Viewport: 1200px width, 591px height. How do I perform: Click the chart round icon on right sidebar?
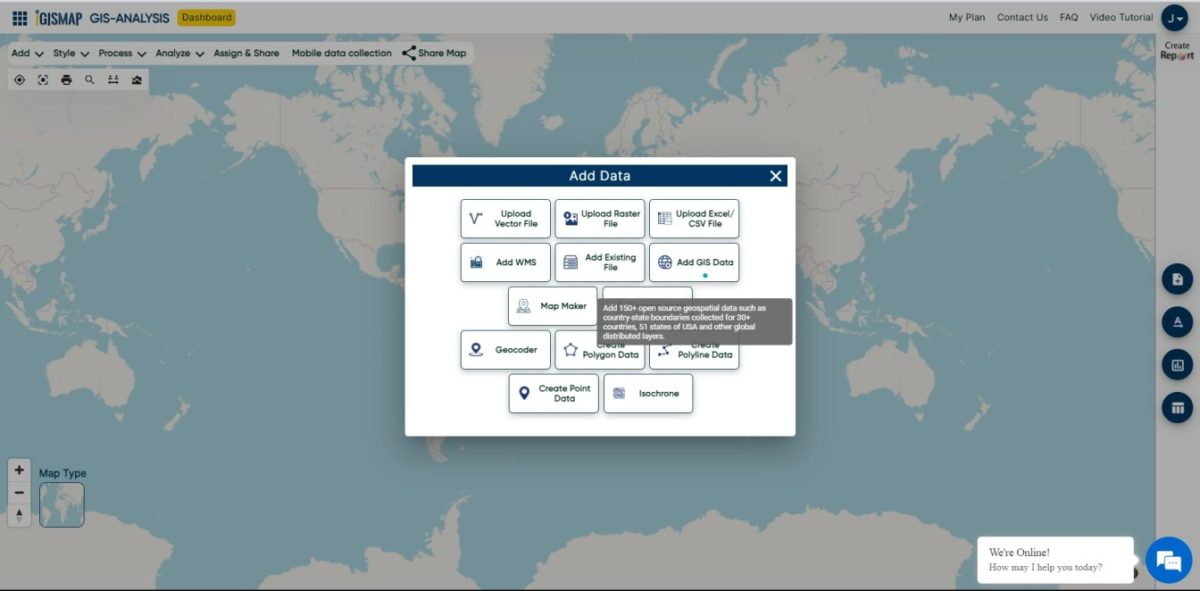(x=1177, y=365)
